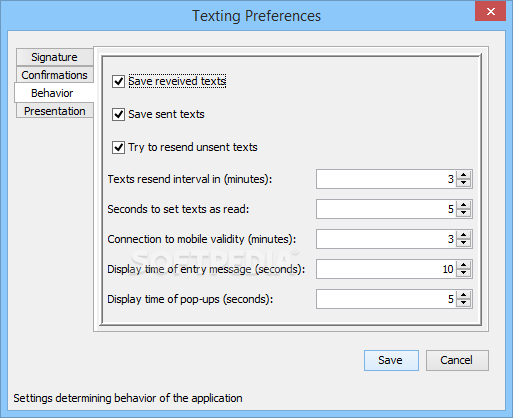Open the Signature tab
This screenshot has width=513, height=418.
coord(54,57)
